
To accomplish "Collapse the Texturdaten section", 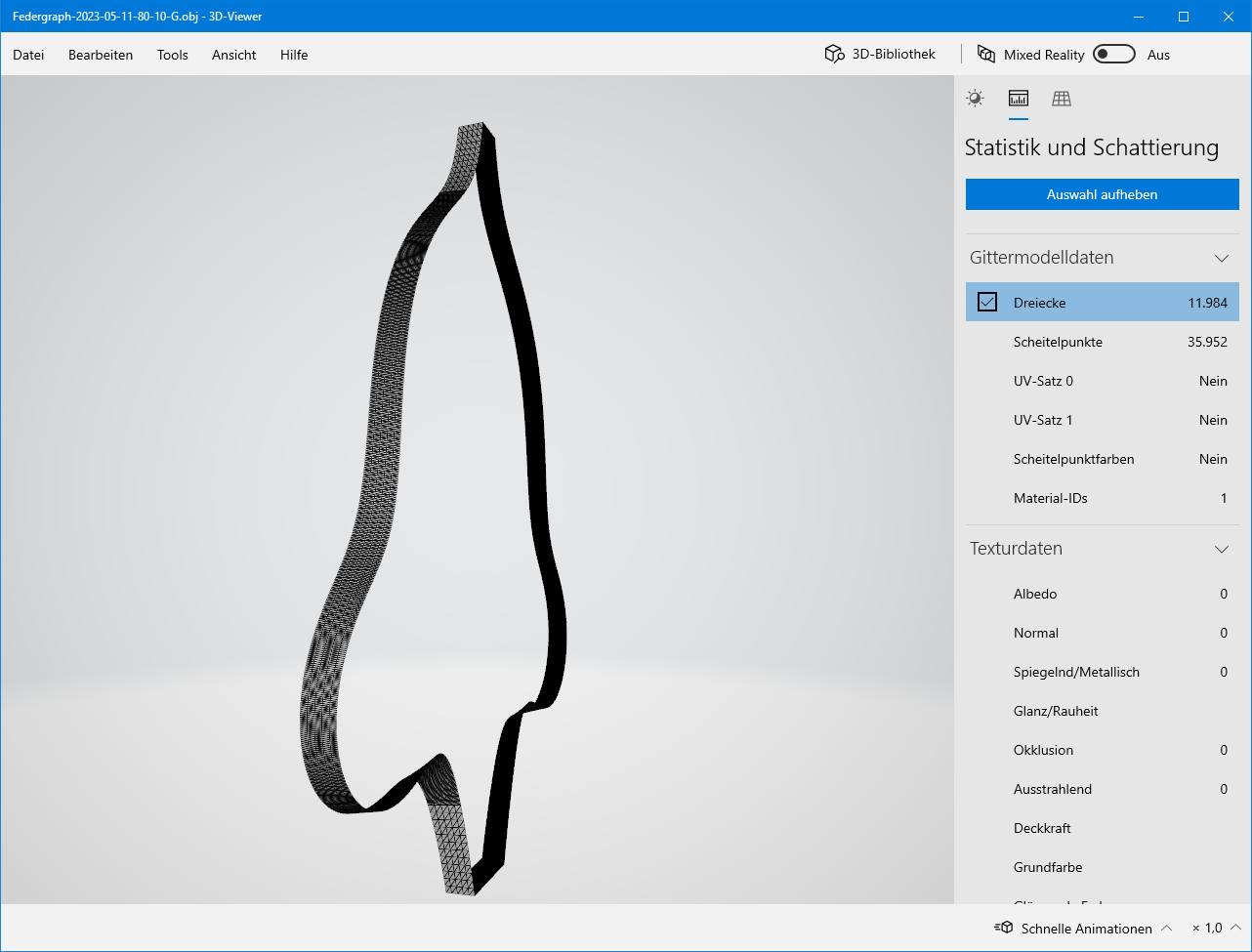I will coord(1221,549).
